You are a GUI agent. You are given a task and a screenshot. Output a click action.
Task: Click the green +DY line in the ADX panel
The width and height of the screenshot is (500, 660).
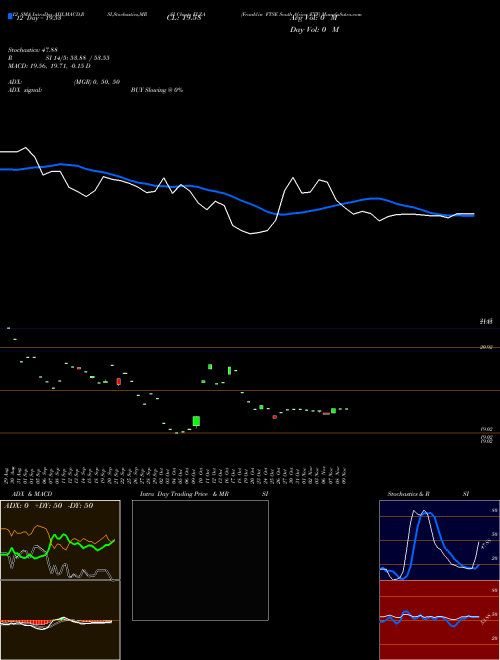[x=58, y=546]
